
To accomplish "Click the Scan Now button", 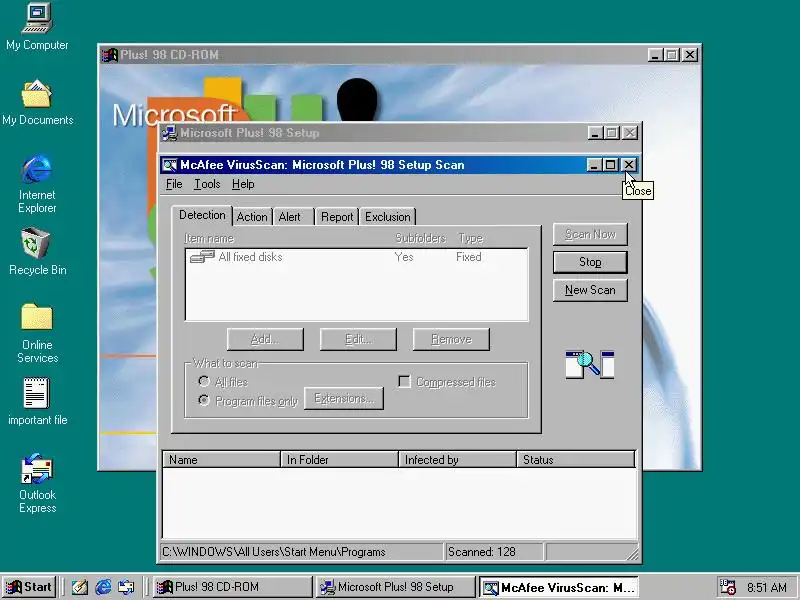I will (590, 234).
